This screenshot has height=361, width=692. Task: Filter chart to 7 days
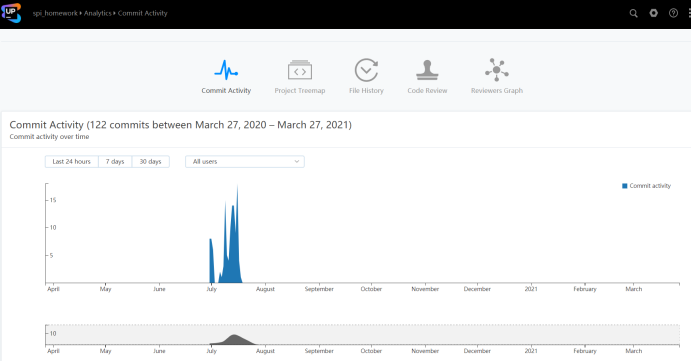[x=115, y=162]
